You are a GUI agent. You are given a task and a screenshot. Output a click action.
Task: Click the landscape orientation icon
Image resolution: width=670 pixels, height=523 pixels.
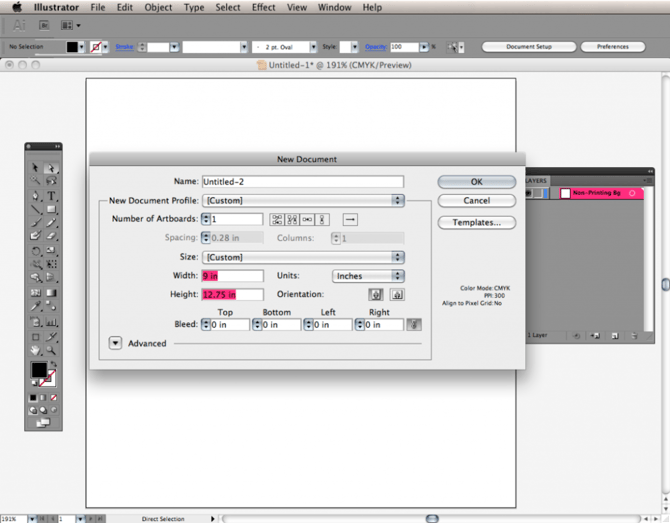tap(397, 294)
